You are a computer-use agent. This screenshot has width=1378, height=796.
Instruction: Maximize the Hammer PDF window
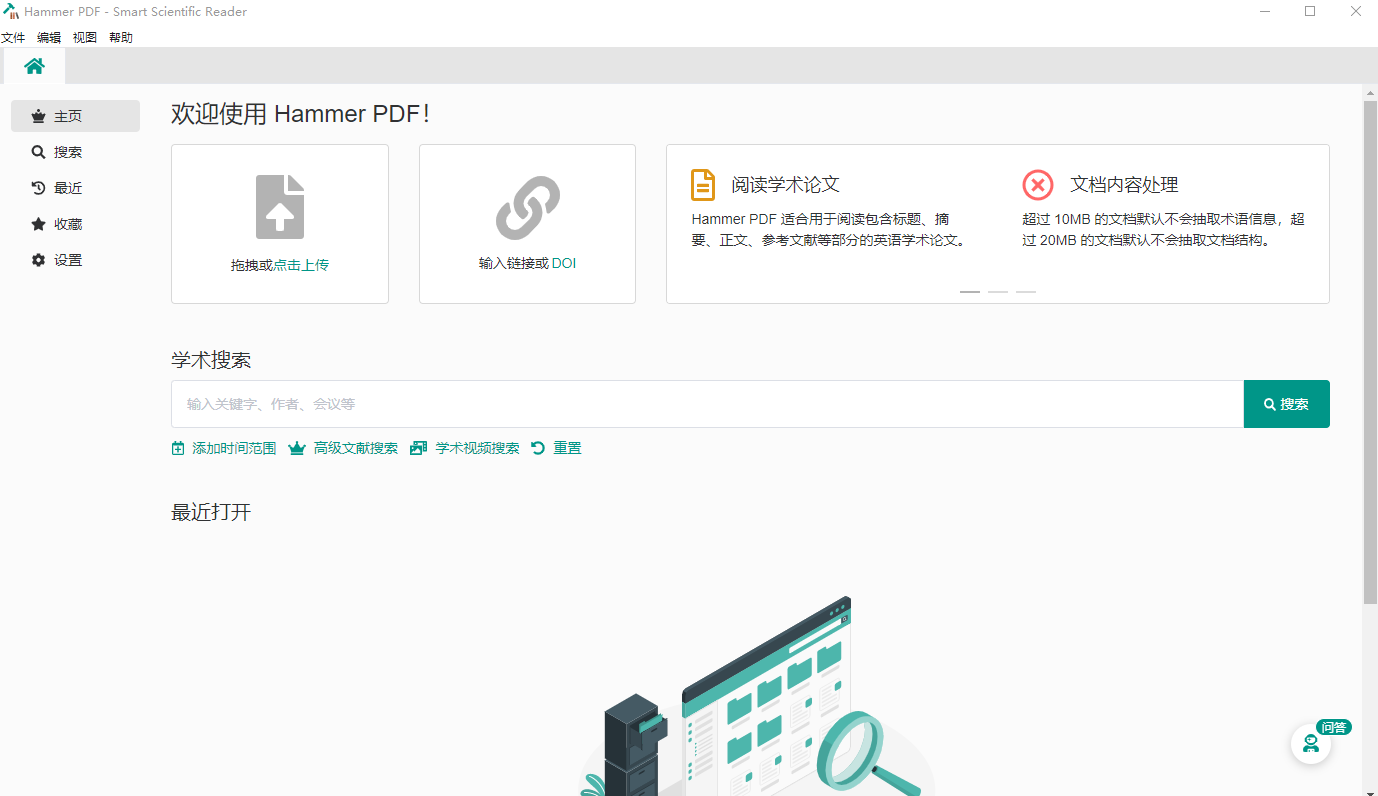pos(1310,12)
